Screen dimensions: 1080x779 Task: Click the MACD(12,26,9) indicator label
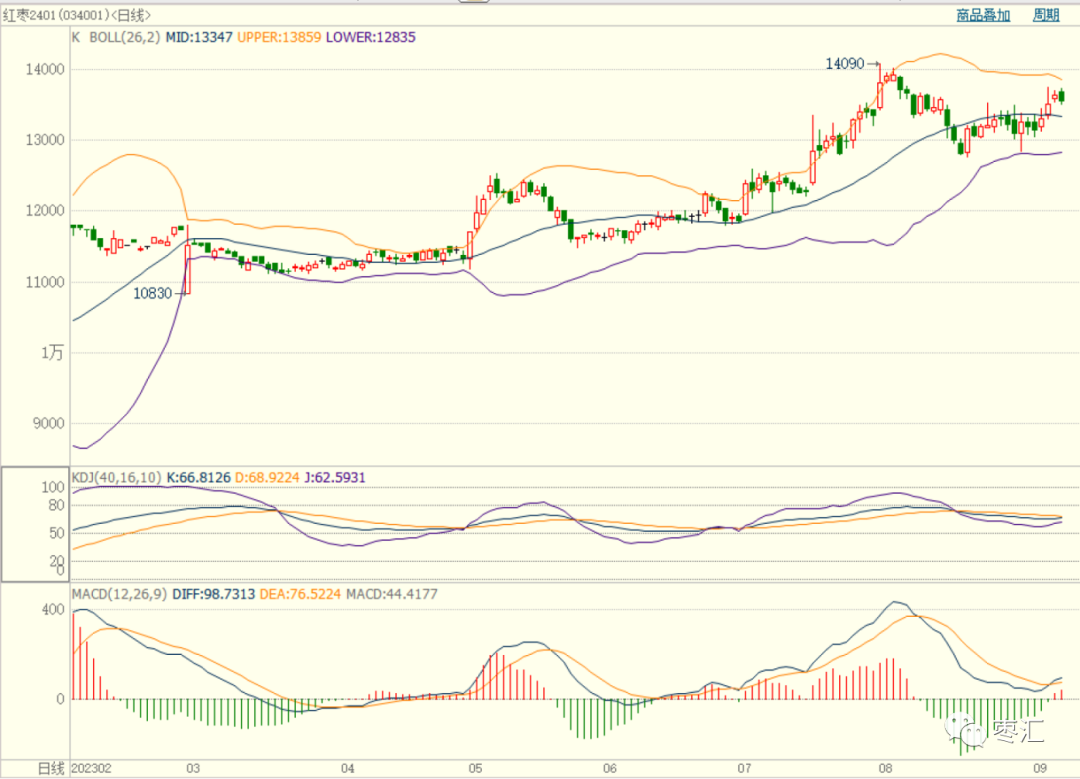(119, 594)
